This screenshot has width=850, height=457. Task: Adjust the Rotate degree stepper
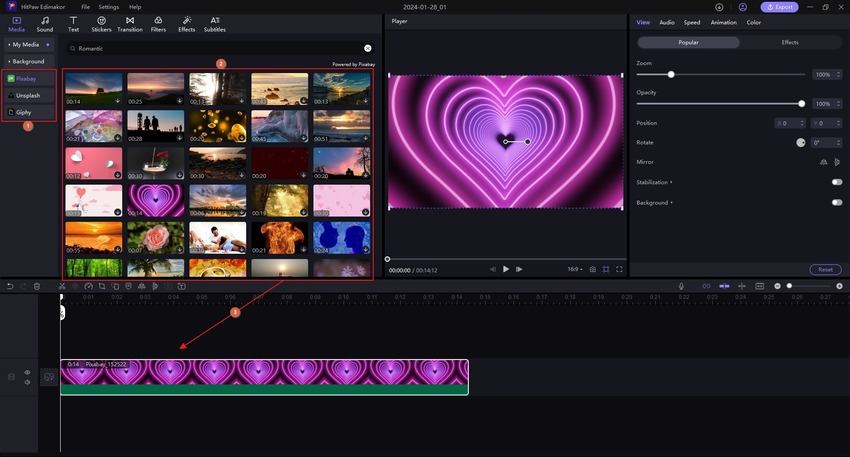[839, 143]
